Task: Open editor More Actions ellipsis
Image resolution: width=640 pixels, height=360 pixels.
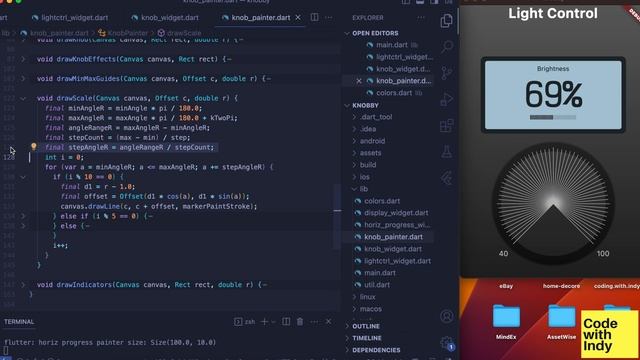Action: coord(329,18)
